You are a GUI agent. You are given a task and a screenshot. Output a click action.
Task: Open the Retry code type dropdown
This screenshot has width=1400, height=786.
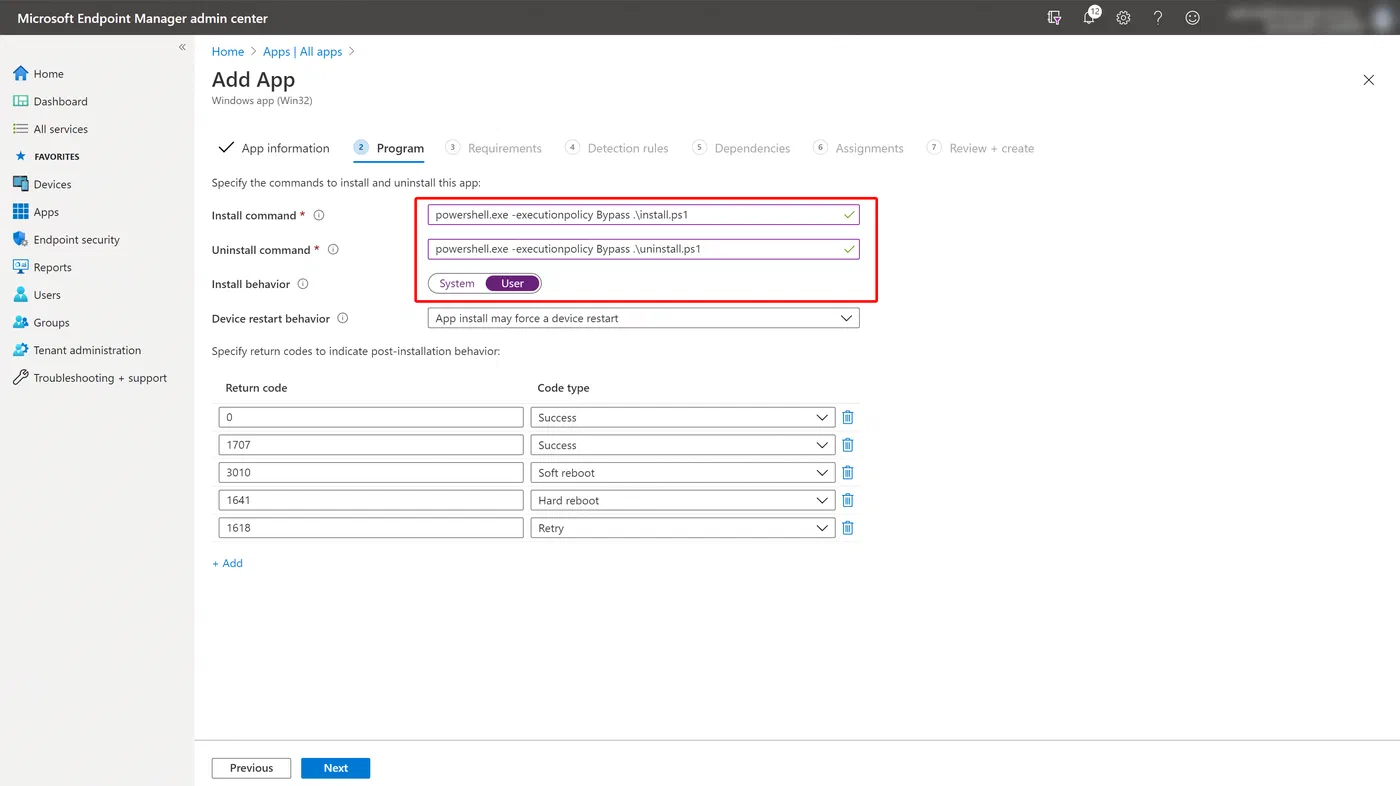point(682,528)
